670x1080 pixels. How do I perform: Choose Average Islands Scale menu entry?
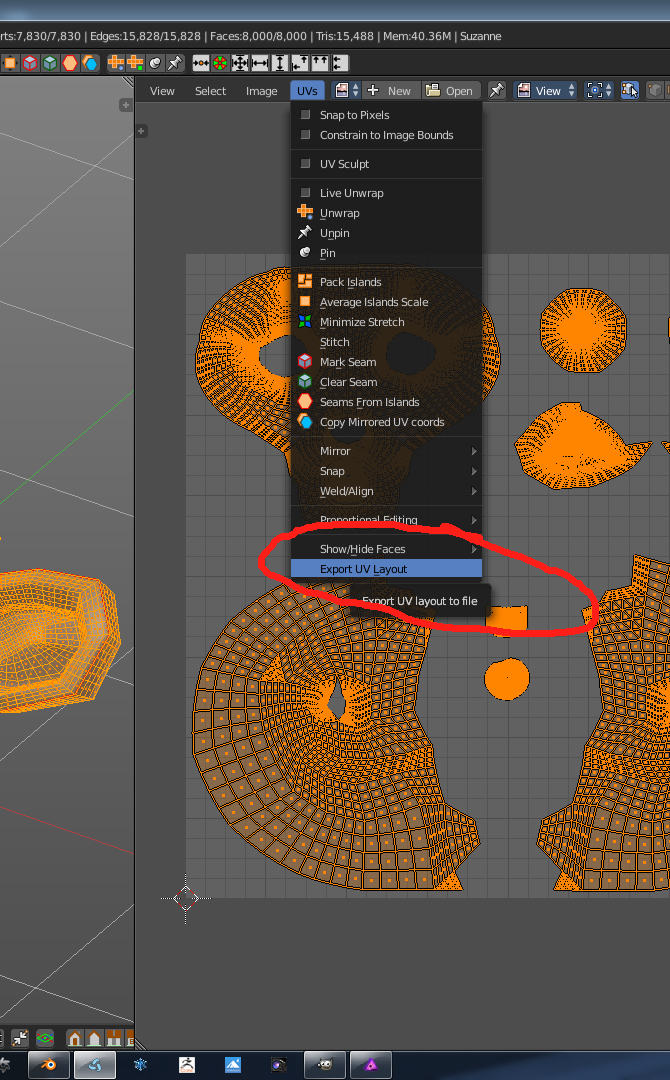[386, 302]
